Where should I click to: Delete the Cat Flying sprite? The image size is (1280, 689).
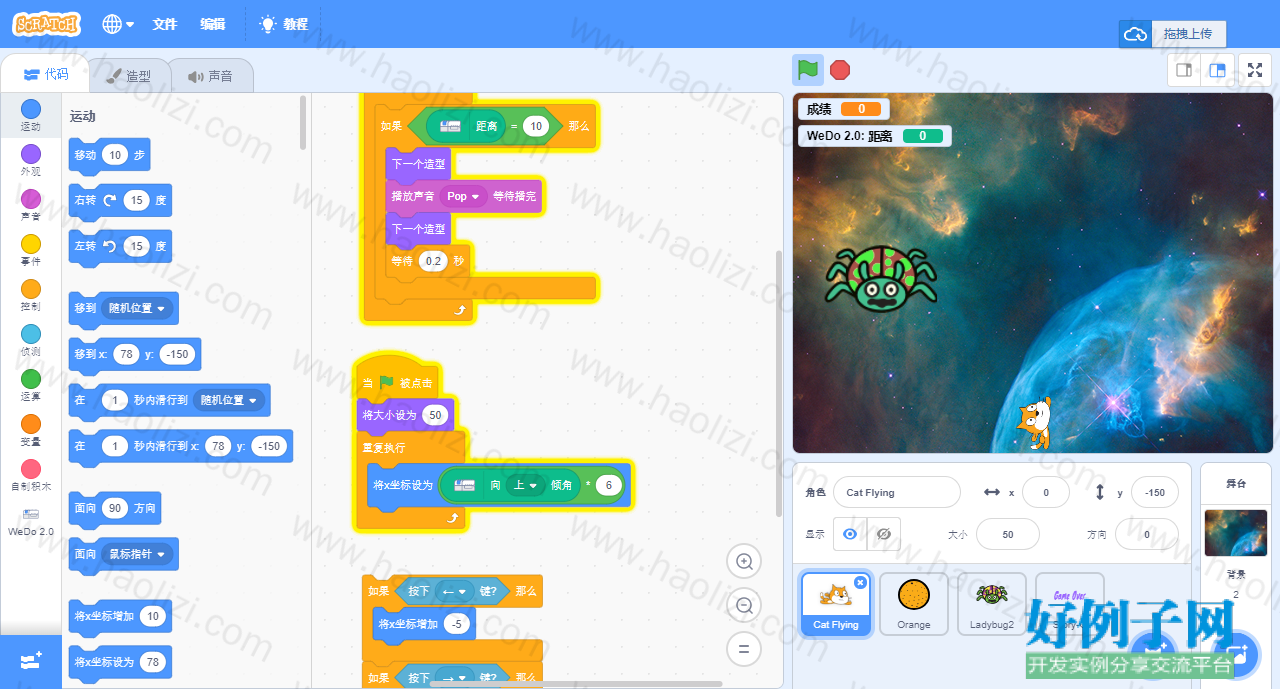[x=860, y=582]
